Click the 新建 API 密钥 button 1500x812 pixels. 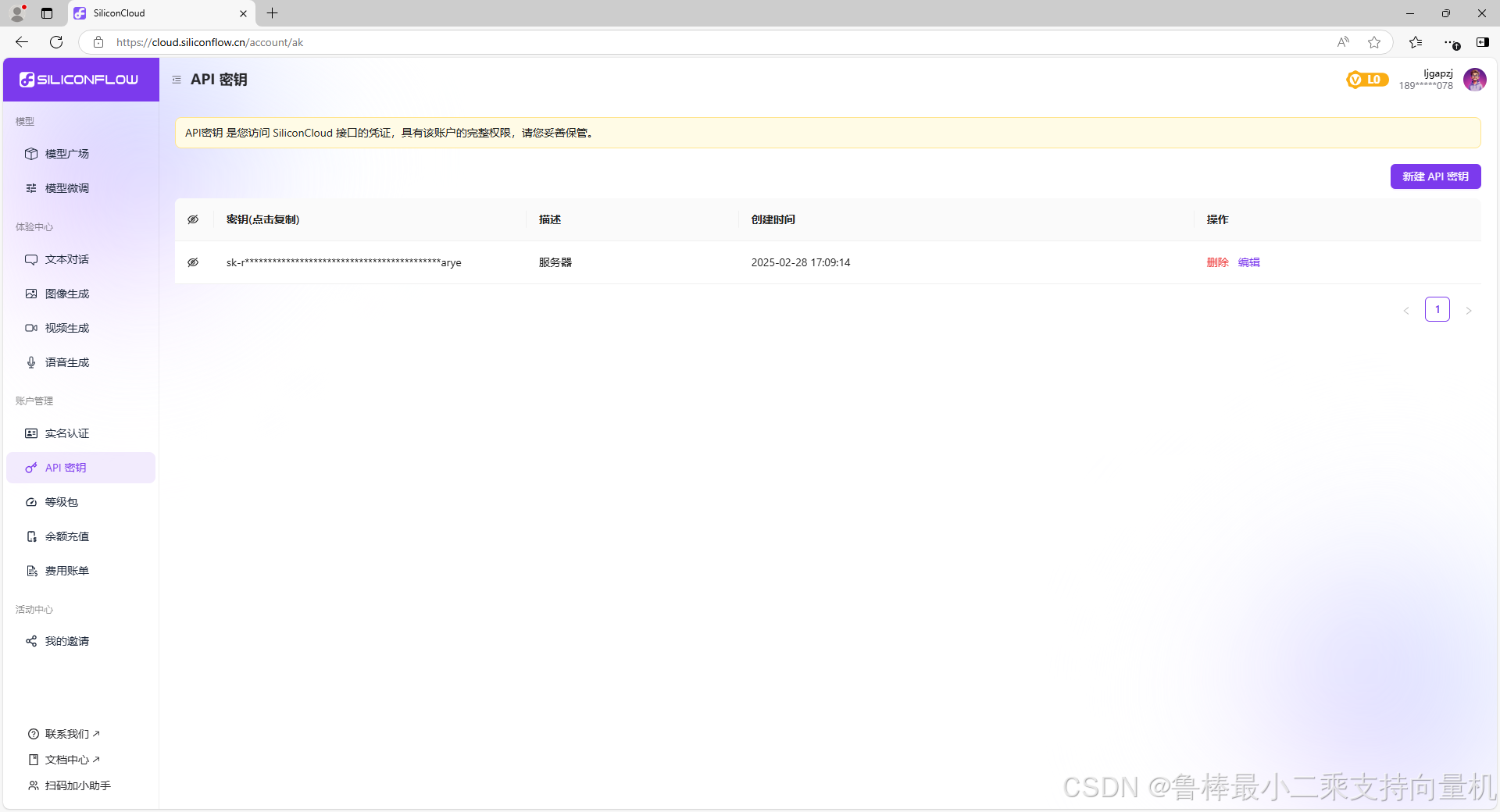(x=1435, y=176)
